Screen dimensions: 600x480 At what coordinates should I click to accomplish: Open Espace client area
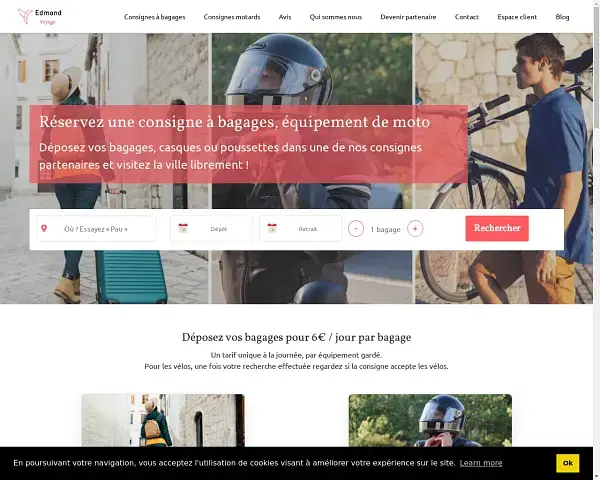pos(517,17)
